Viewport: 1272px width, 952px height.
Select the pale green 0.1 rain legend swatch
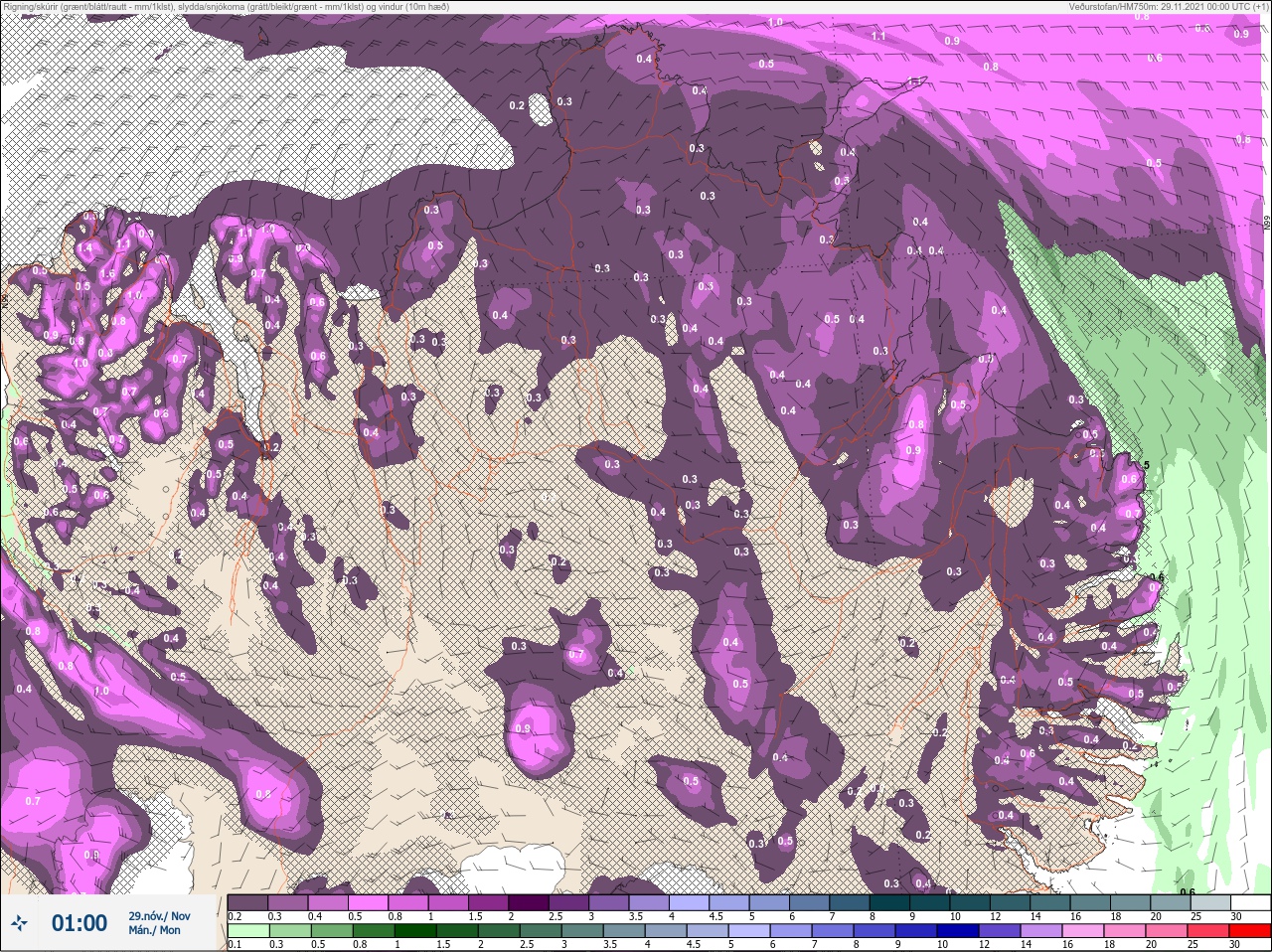248,930
